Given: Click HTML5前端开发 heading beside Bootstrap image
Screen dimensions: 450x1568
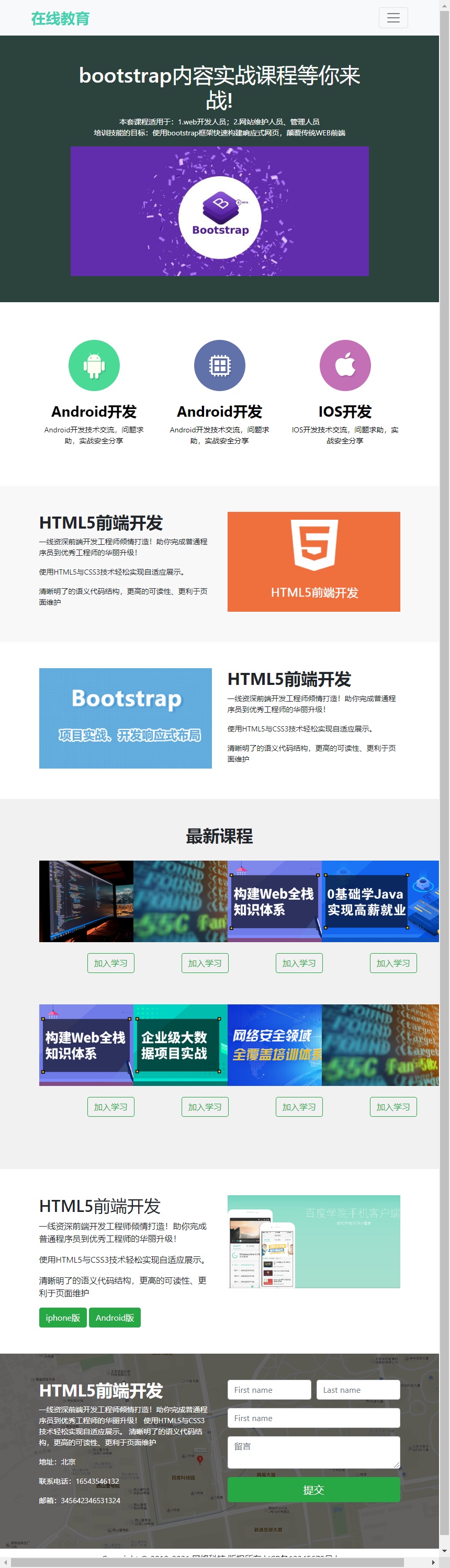Looking at the screenshot, I should point(289,679).
